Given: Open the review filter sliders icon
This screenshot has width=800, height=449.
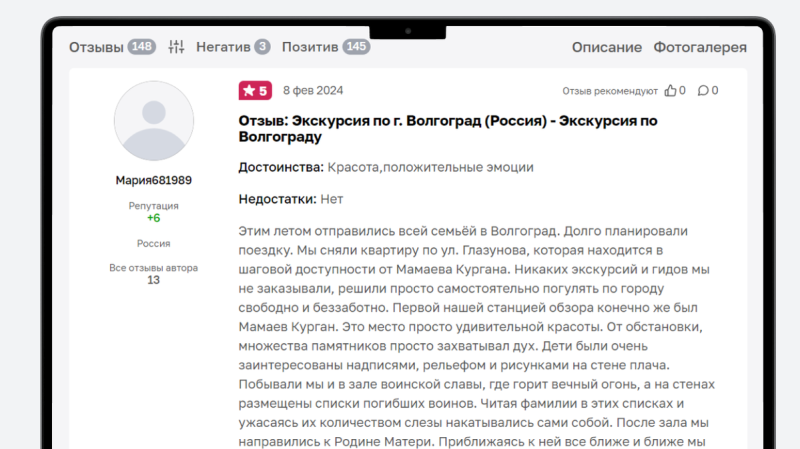Looking at the screenshot, I should [176, 47].
